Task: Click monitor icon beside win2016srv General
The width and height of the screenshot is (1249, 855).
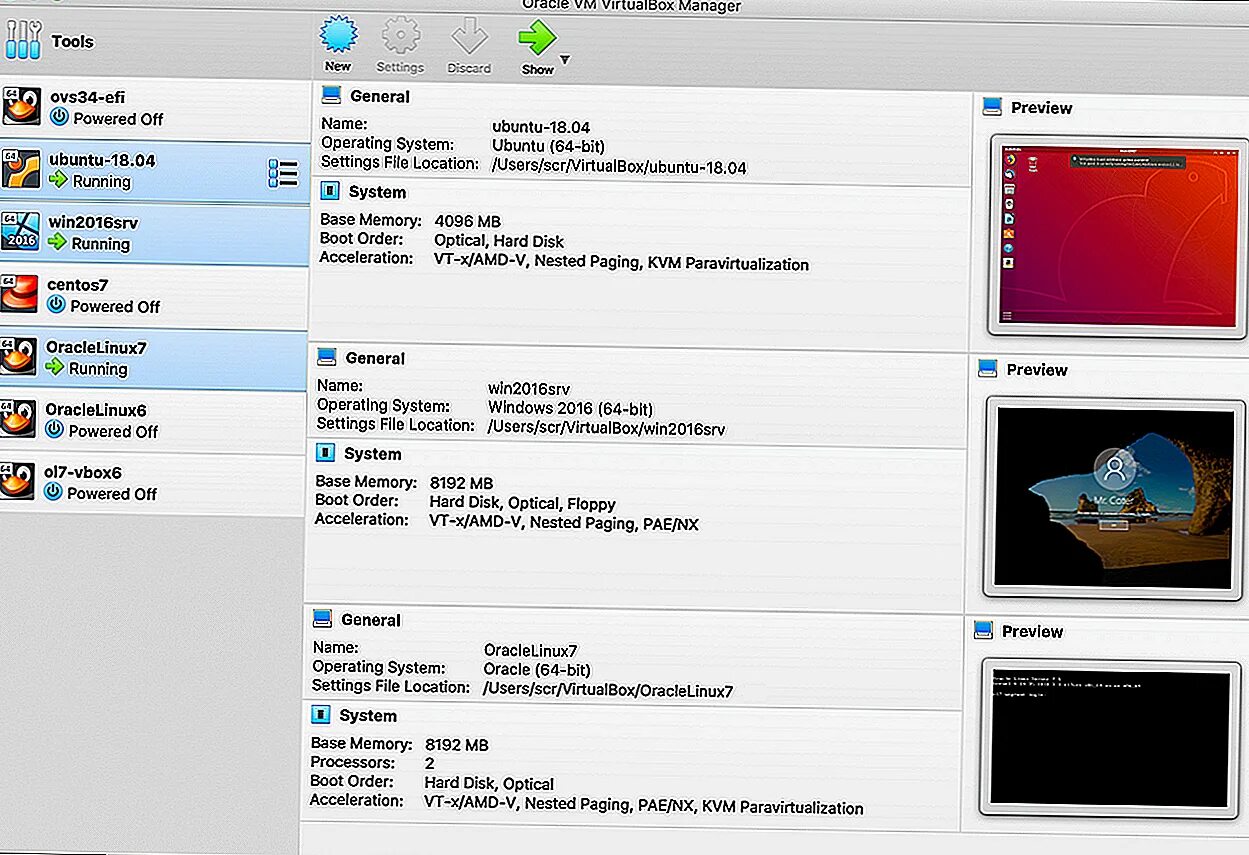Action: point(327,357)
